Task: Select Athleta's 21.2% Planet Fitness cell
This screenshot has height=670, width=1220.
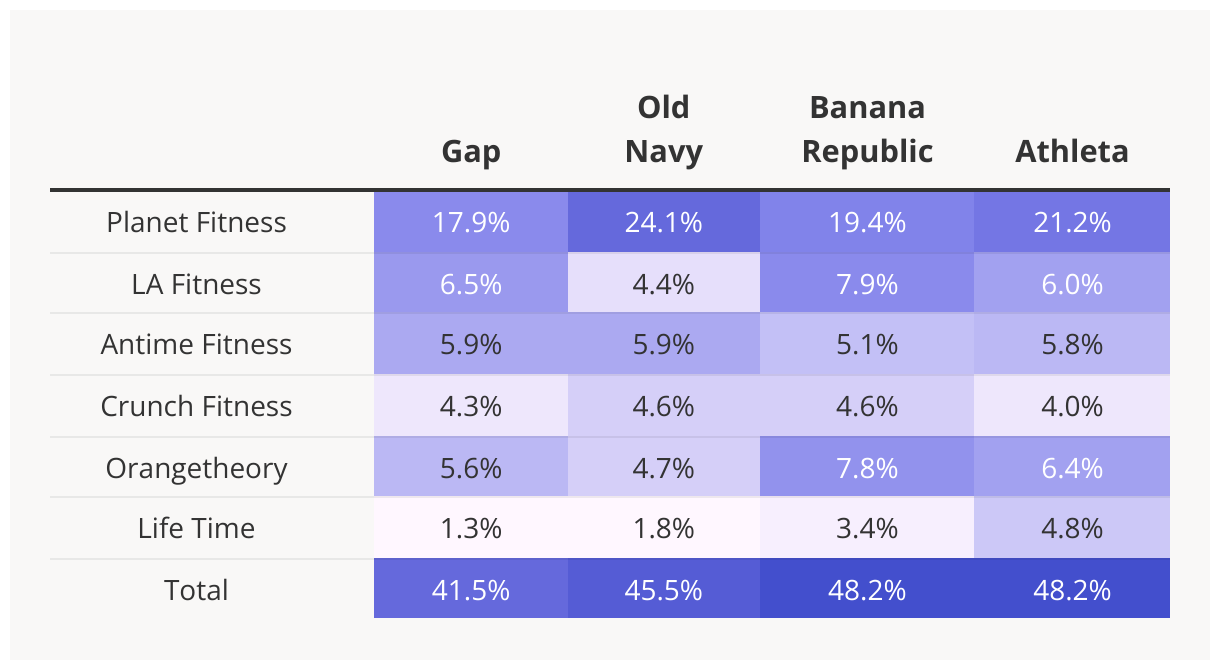Action: click(1072, 222)
